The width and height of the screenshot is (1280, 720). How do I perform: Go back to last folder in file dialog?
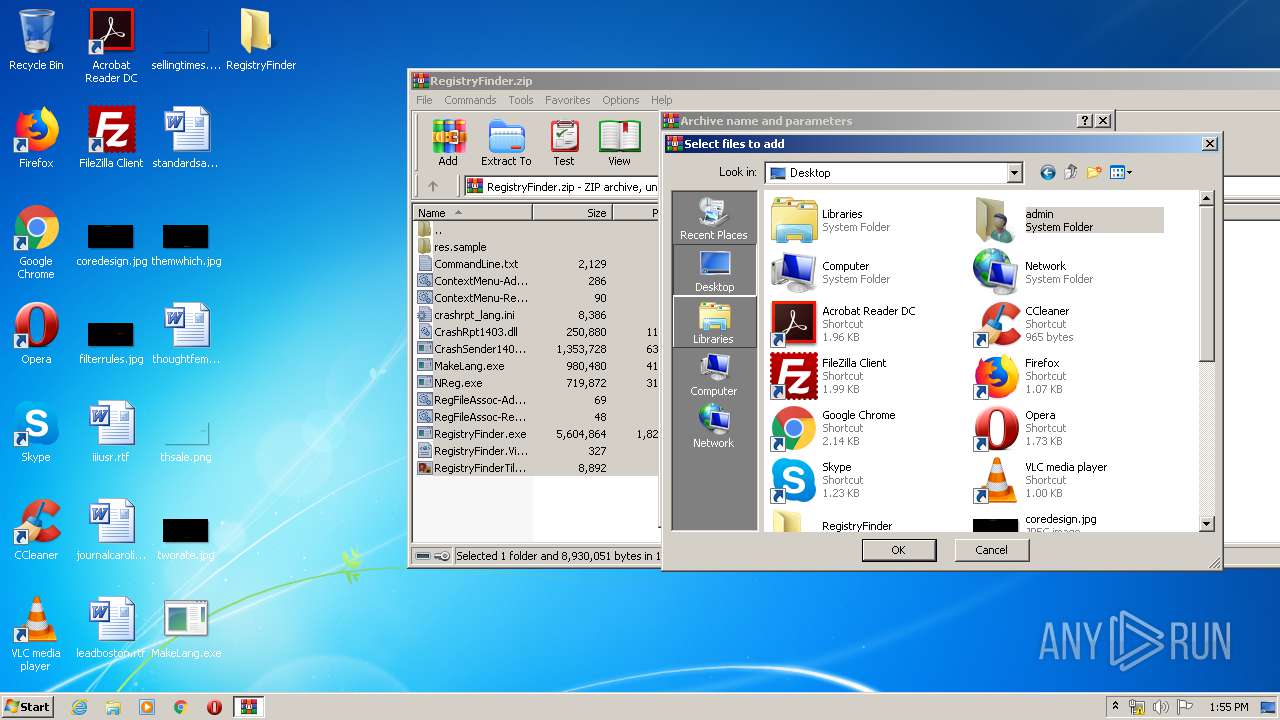click(1047, 172)
